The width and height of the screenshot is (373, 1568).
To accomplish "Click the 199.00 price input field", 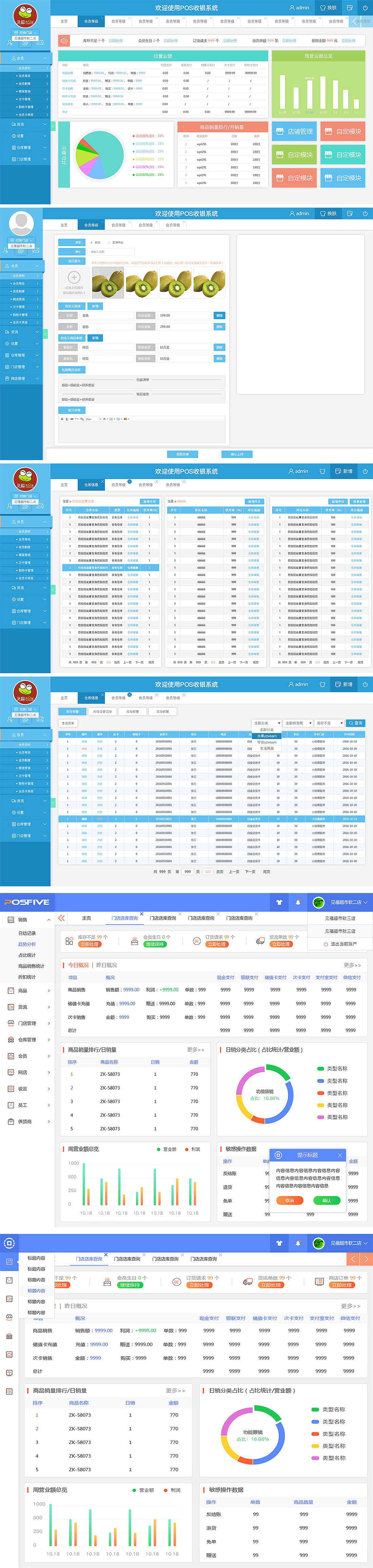I will click(x=185, y=315).
